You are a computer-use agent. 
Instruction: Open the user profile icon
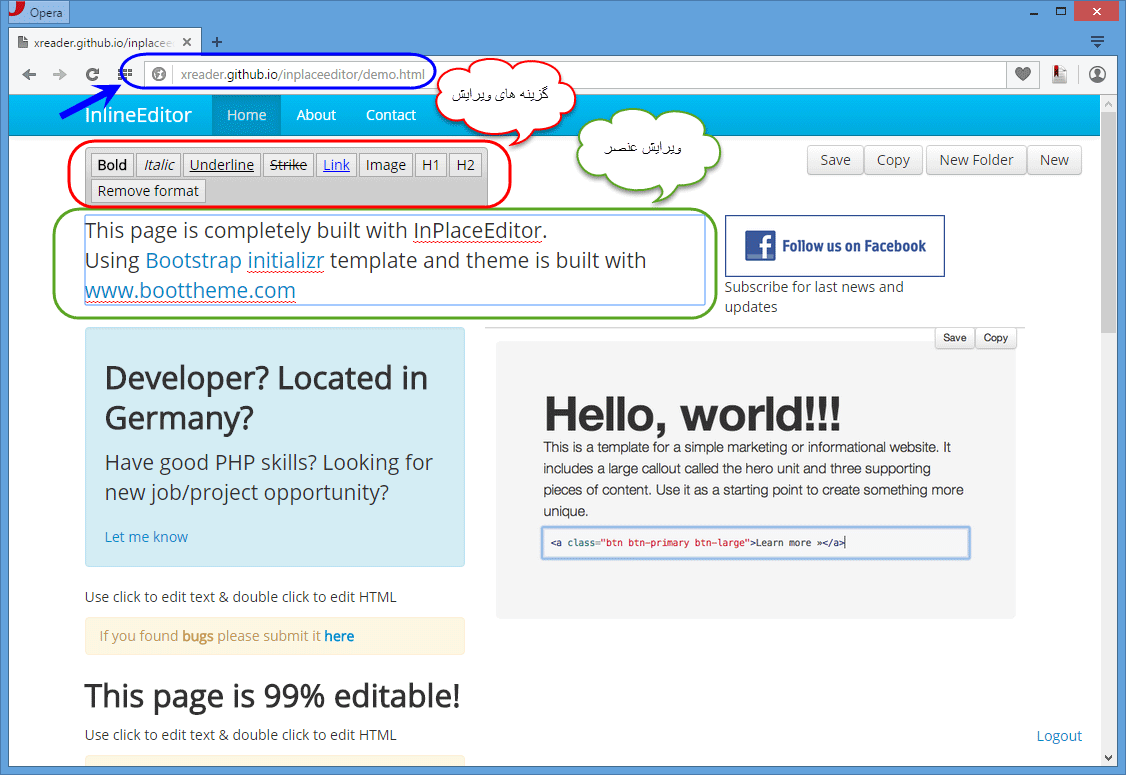tap(1097, 74)
